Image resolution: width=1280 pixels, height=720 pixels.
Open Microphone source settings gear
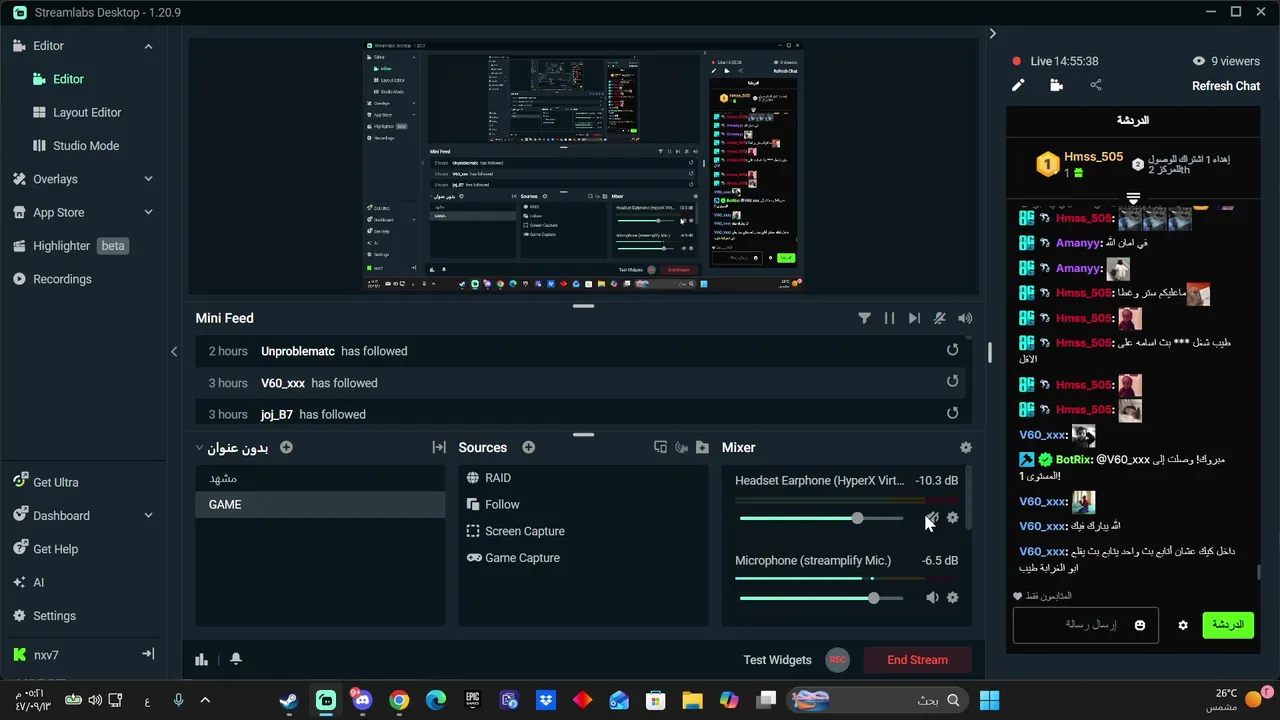pyautogui.click(x=952, y=597)
